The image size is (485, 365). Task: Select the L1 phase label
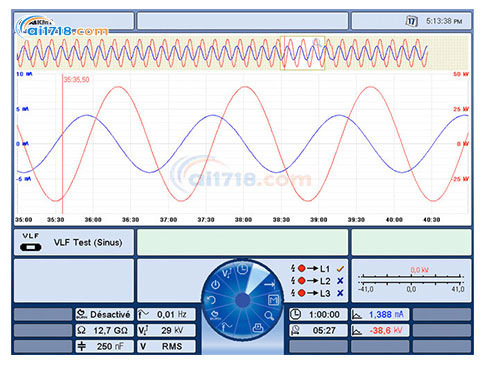[x=325, y=269]
